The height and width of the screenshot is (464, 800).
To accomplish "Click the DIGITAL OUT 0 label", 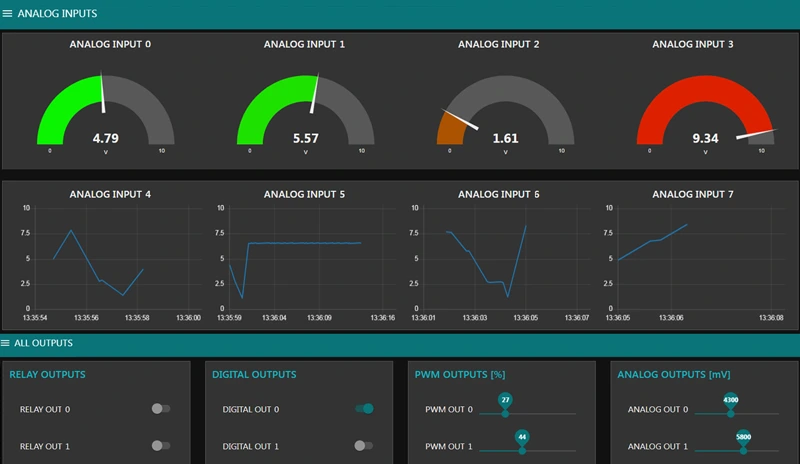I will coord(251,409).
